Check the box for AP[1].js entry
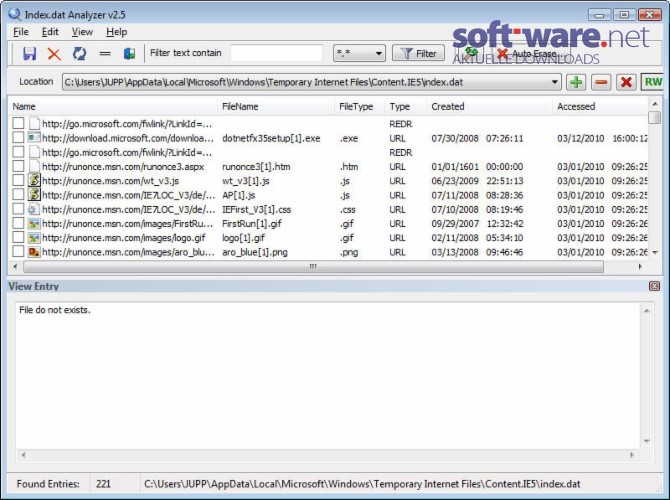This screenshot has height=500, width=670. [18, 194]
